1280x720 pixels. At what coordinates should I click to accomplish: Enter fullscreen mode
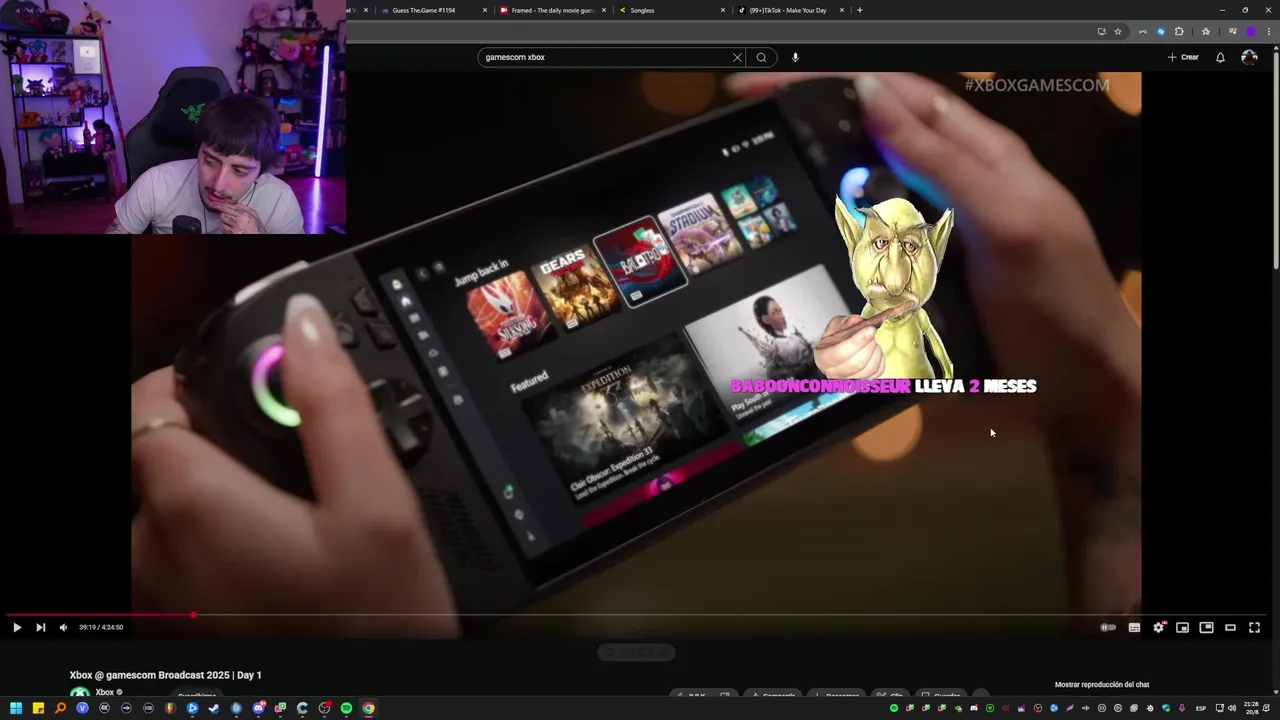tap(1254, 627)
